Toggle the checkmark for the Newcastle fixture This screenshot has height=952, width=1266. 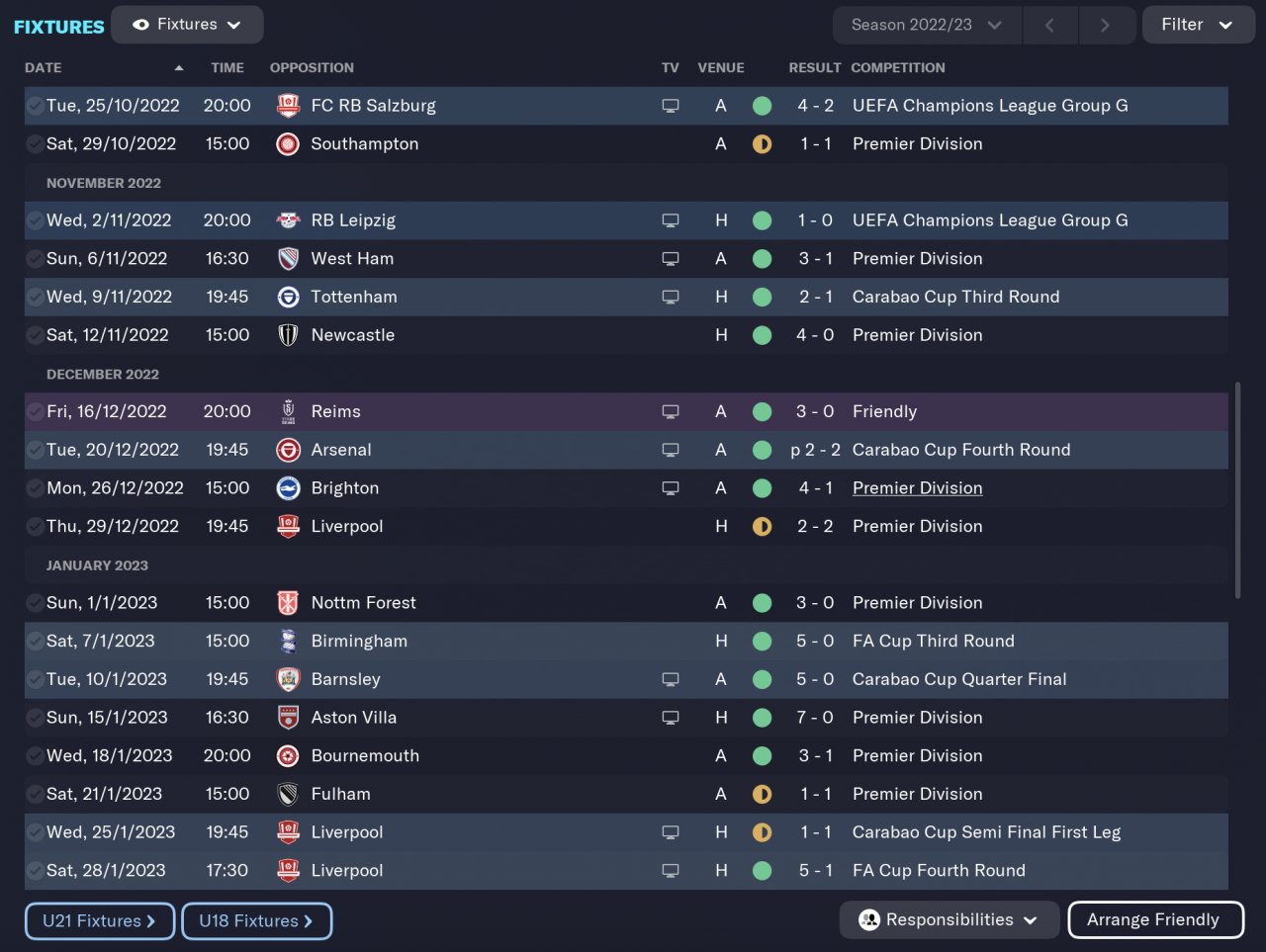pos(35,335)
